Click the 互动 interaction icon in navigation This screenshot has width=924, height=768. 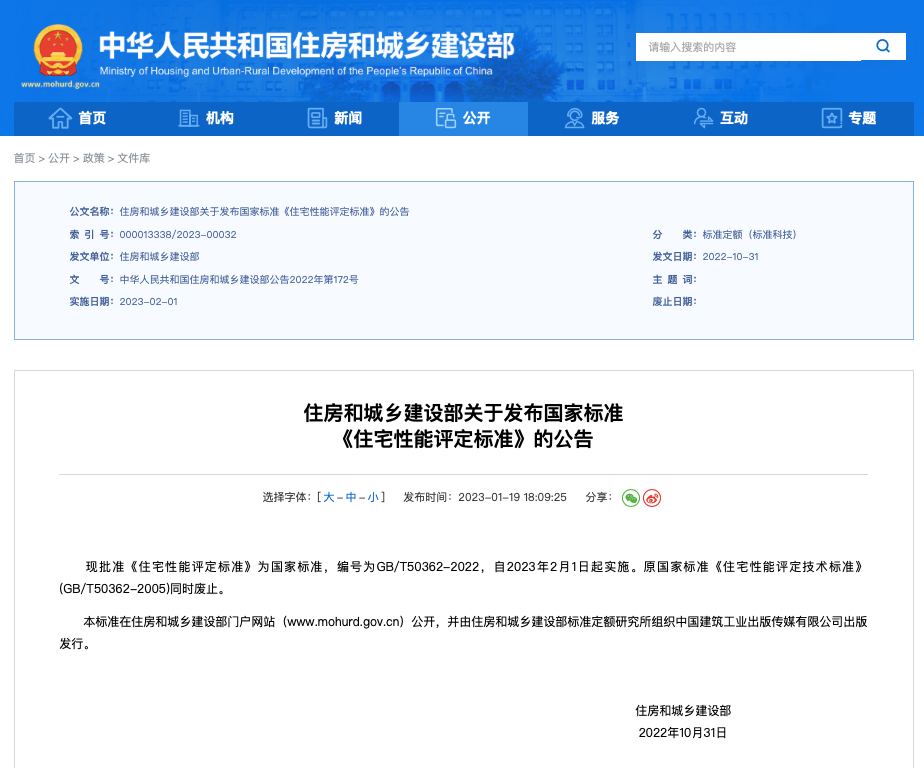pos(703,118)
